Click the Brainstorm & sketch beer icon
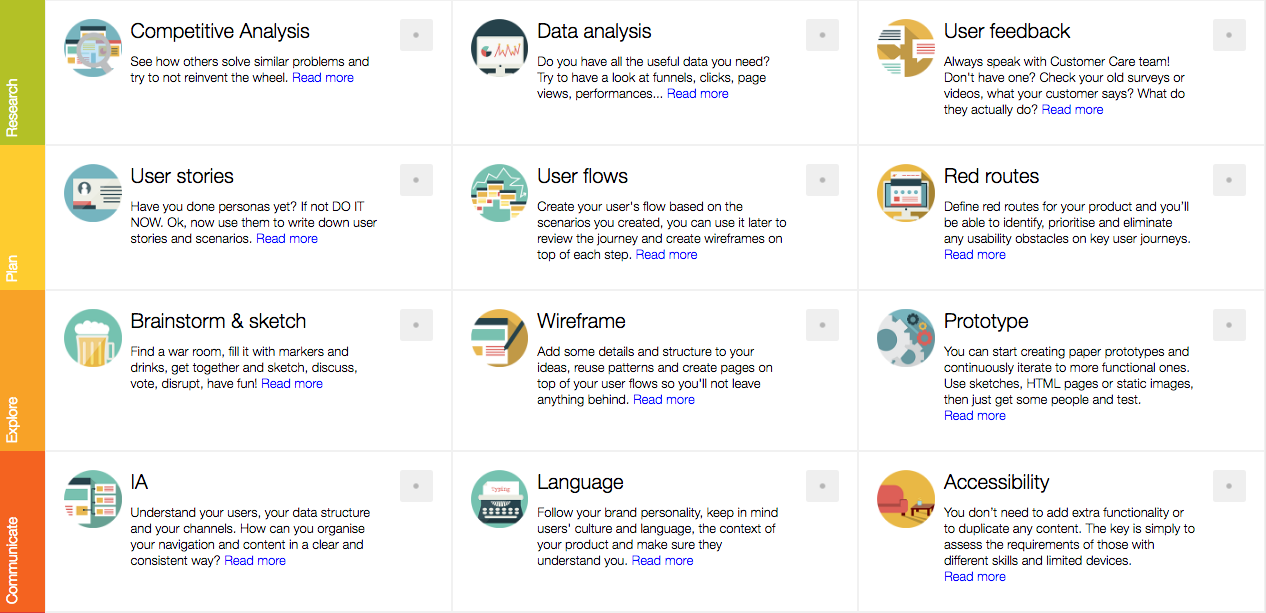Viewport: 1266px width, 613px height. point(93,338)
